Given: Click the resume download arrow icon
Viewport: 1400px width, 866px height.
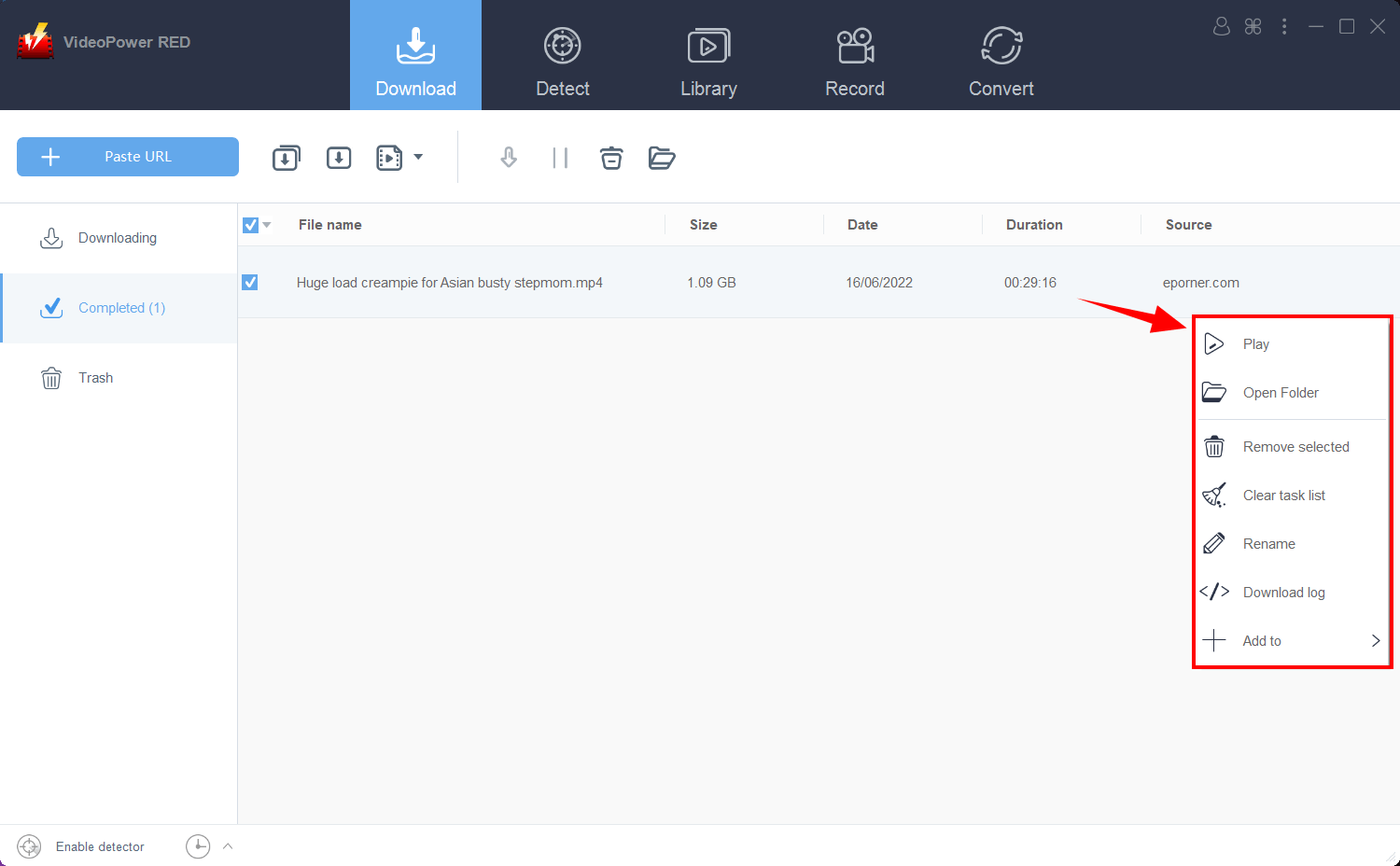Looking at the screenshot, I should [x=509, y=158].
